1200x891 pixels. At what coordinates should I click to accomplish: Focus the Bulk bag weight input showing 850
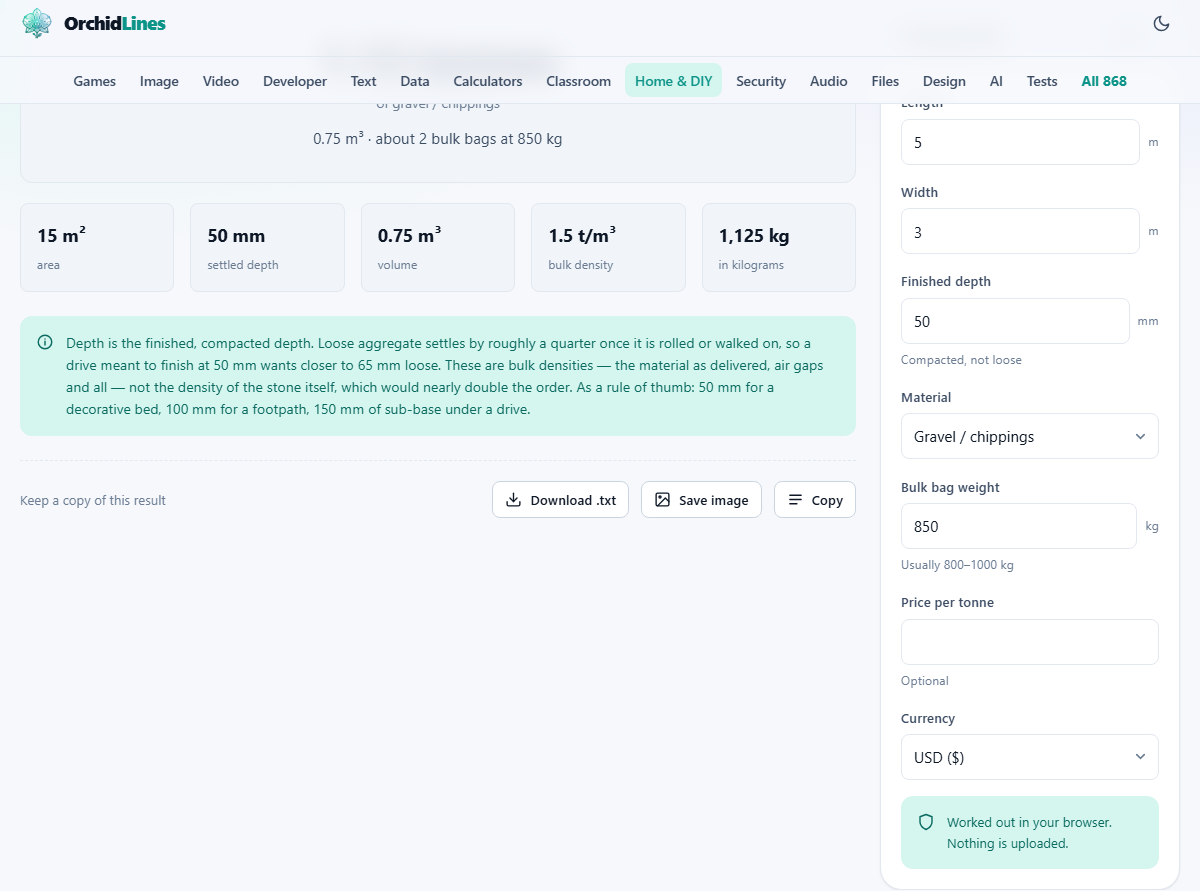[x=1018, y=526]
